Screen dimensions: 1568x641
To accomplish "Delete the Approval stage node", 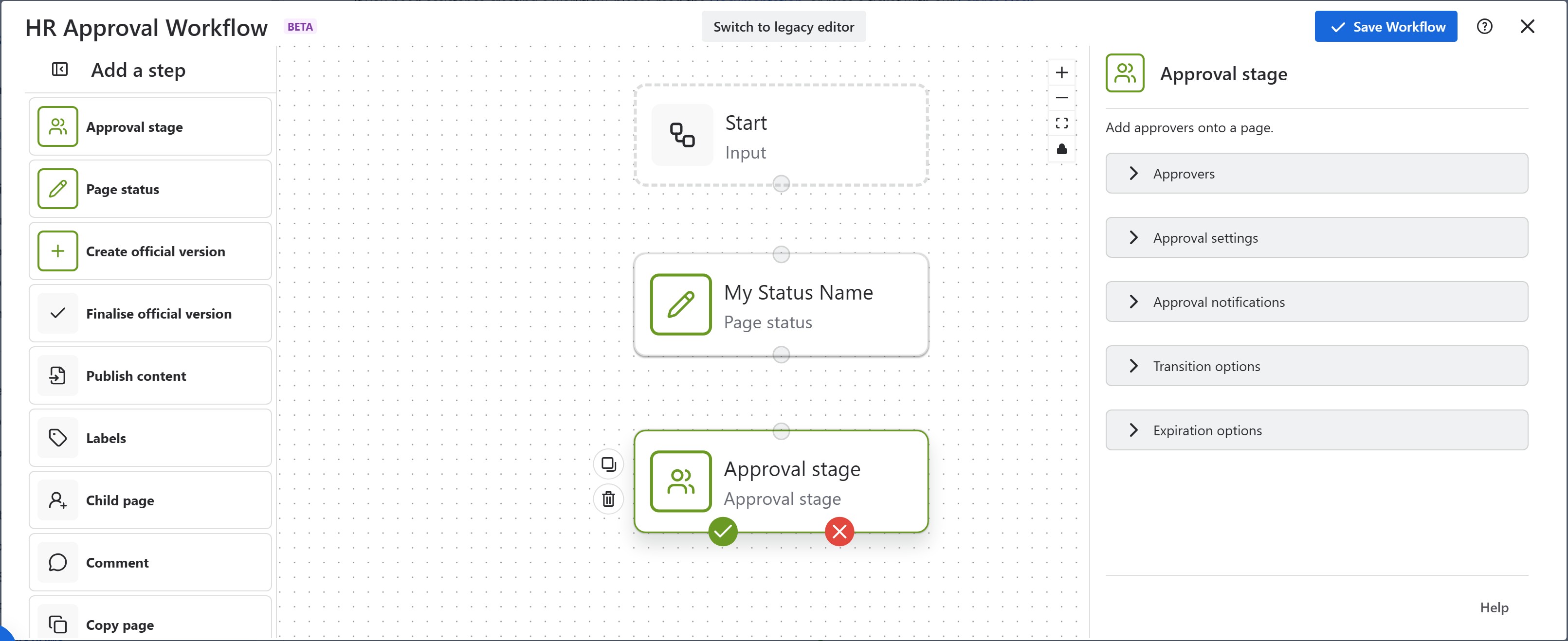I will 608,499.
